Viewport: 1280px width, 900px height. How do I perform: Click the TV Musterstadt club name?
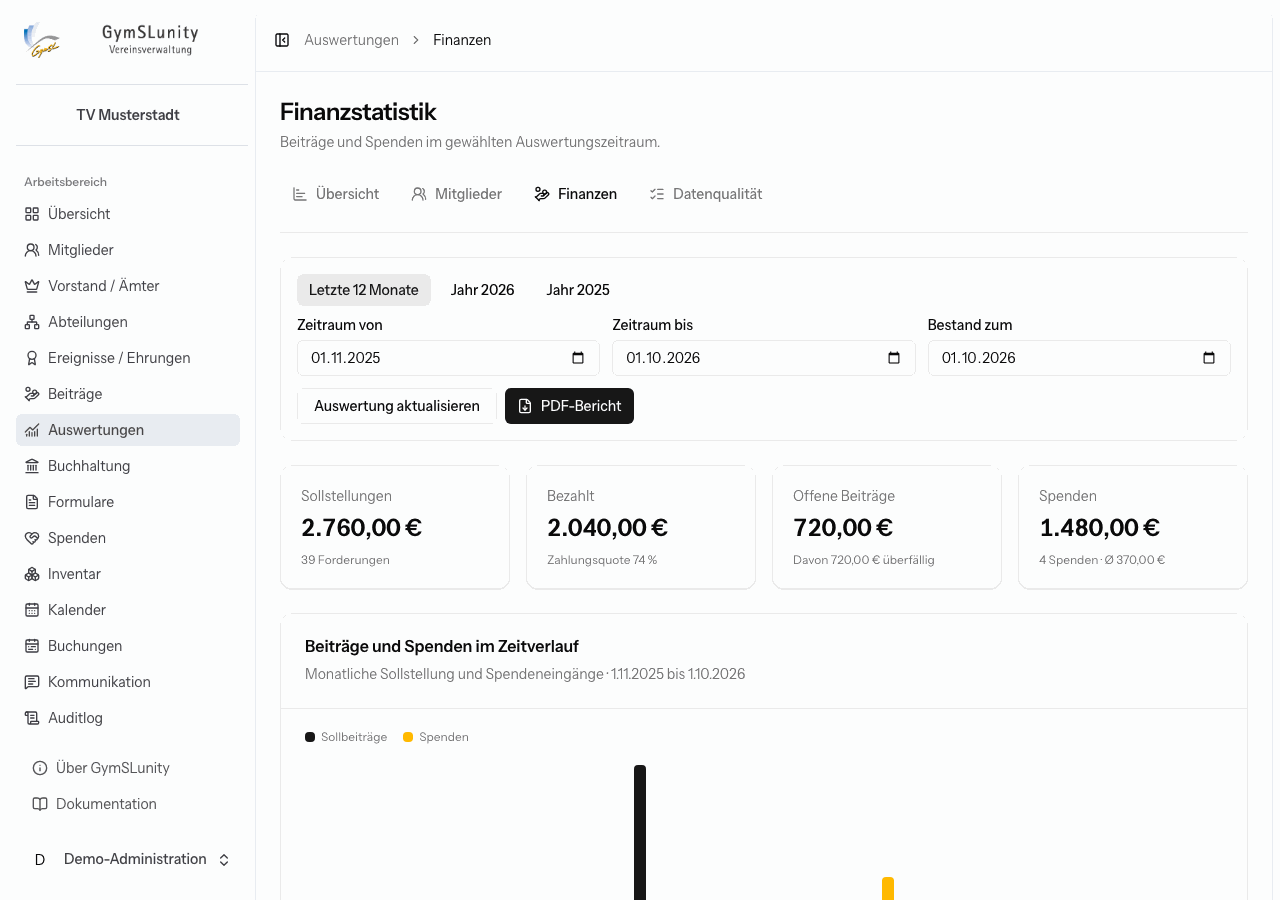(x=128, y=115)
